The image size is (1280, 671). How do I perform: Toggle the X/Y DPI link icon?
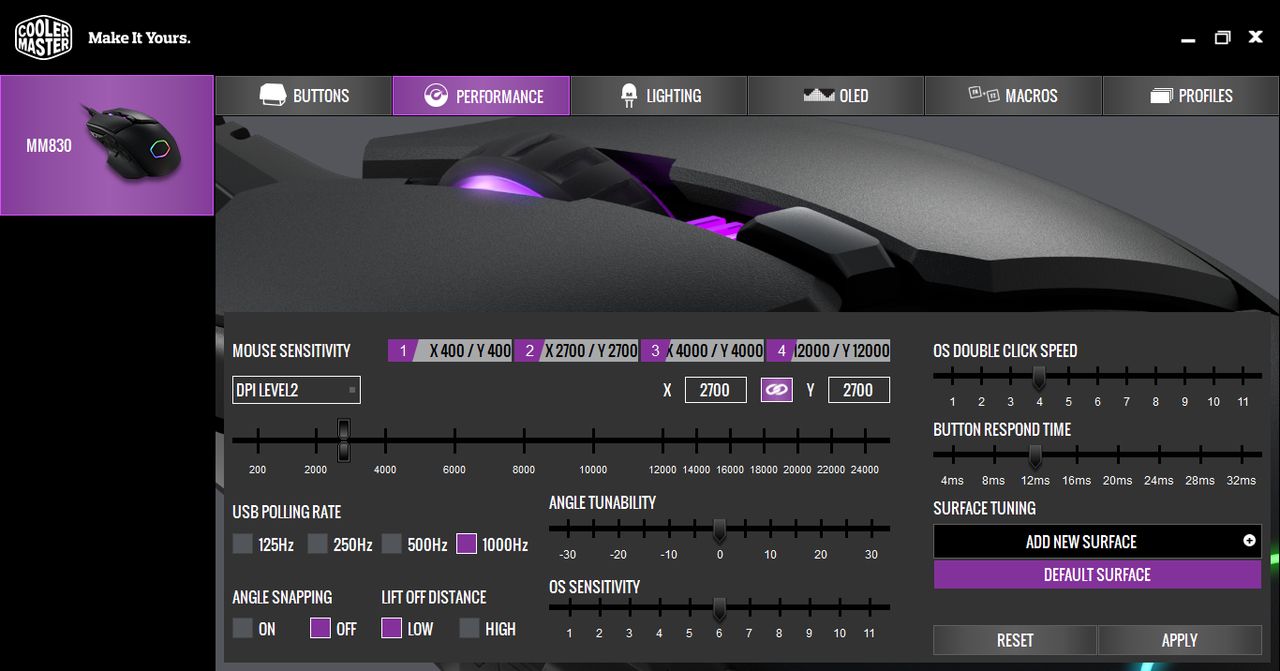pos(777,390)
